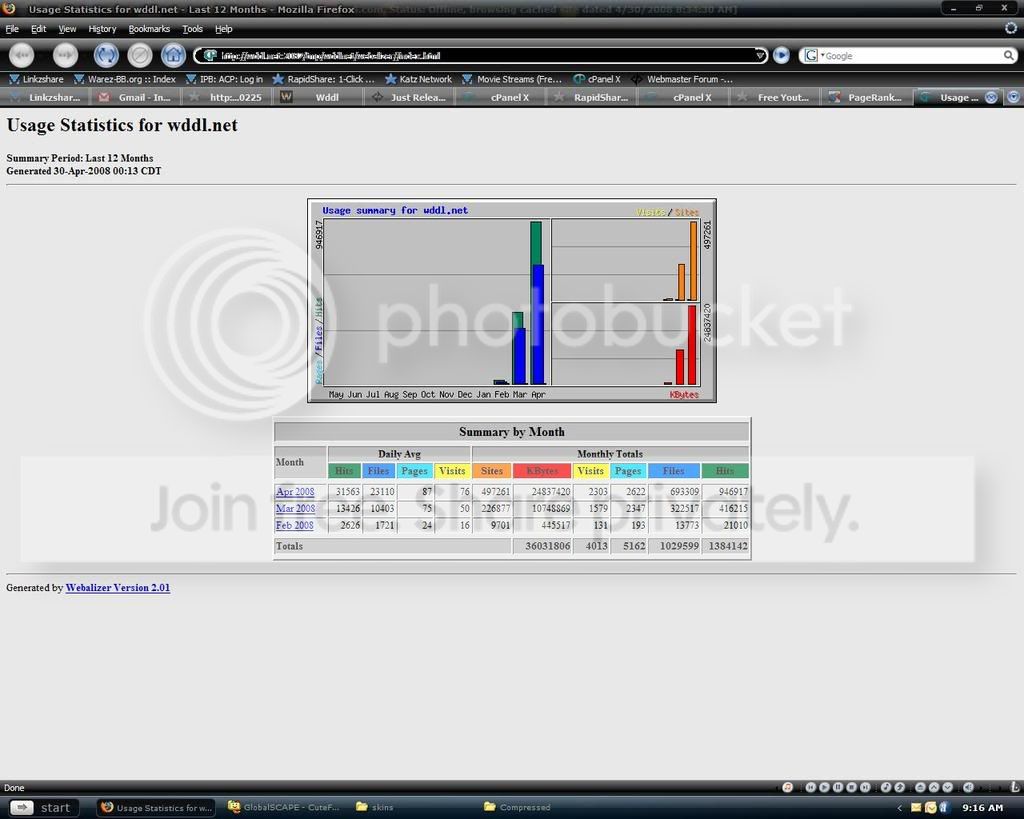This screenshot has width=1024, height=819.
Task: Click the Google search magnifier icon
Action: (1009, 56)
